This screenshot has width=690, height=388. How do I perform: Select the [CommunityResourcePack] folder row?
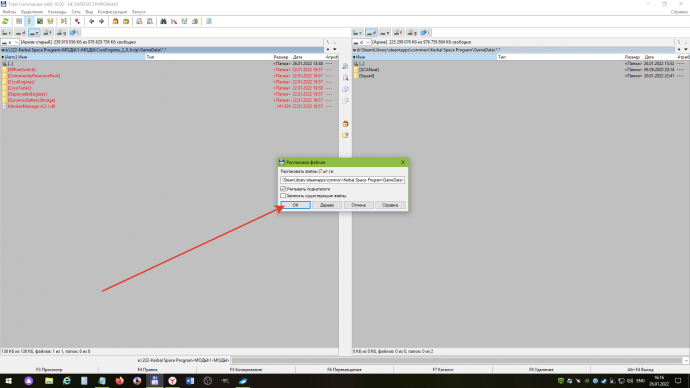point(169,76)
